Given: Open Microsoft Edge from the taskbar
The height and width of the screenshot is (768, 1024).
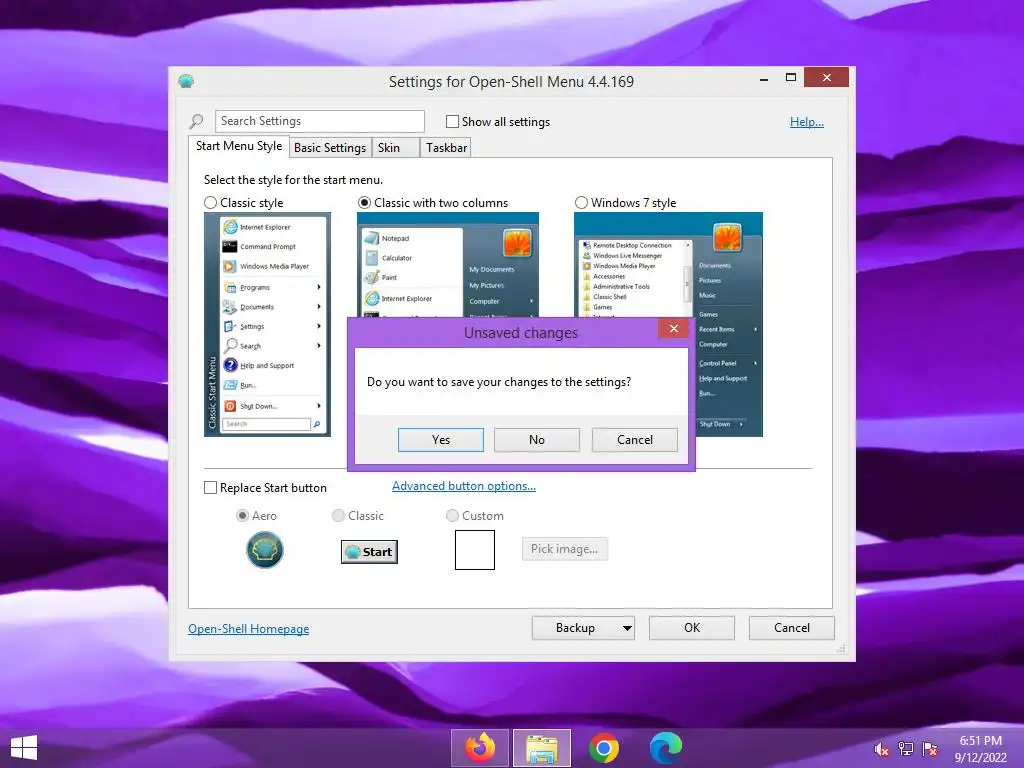Looking at the screenshot, I should click(x=665, y=748).
